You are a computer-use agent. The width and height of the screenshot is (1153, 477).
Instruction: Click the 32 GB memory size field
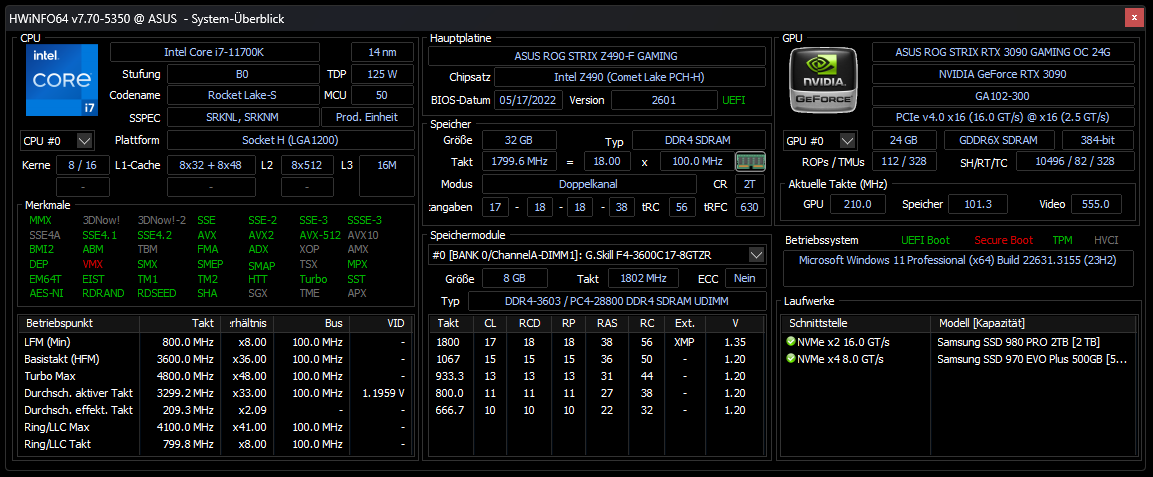519,140
